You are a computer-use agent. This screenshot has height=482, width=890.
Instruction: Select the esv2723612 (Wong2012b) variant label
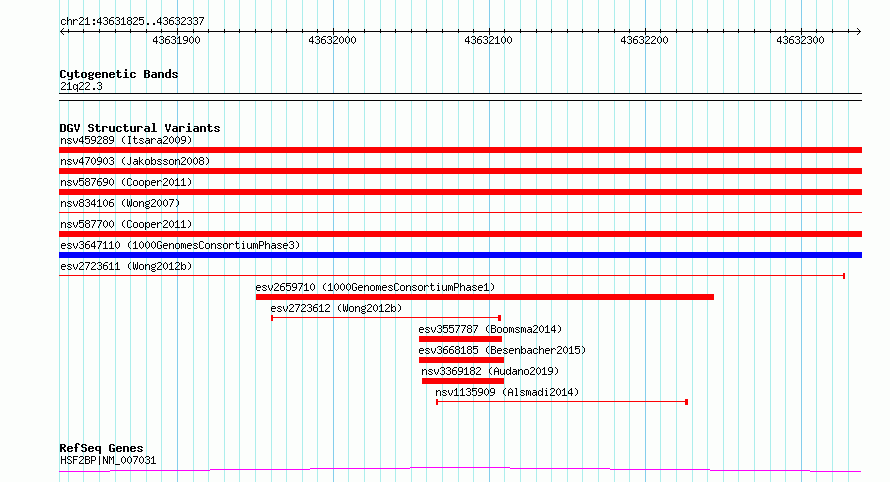336,308
